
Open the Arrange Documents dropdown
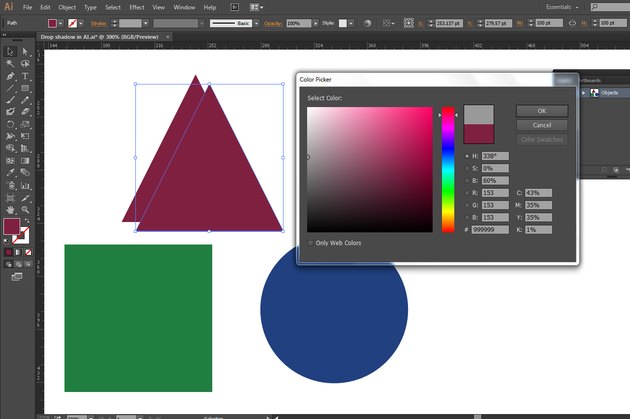coord(256,7)
